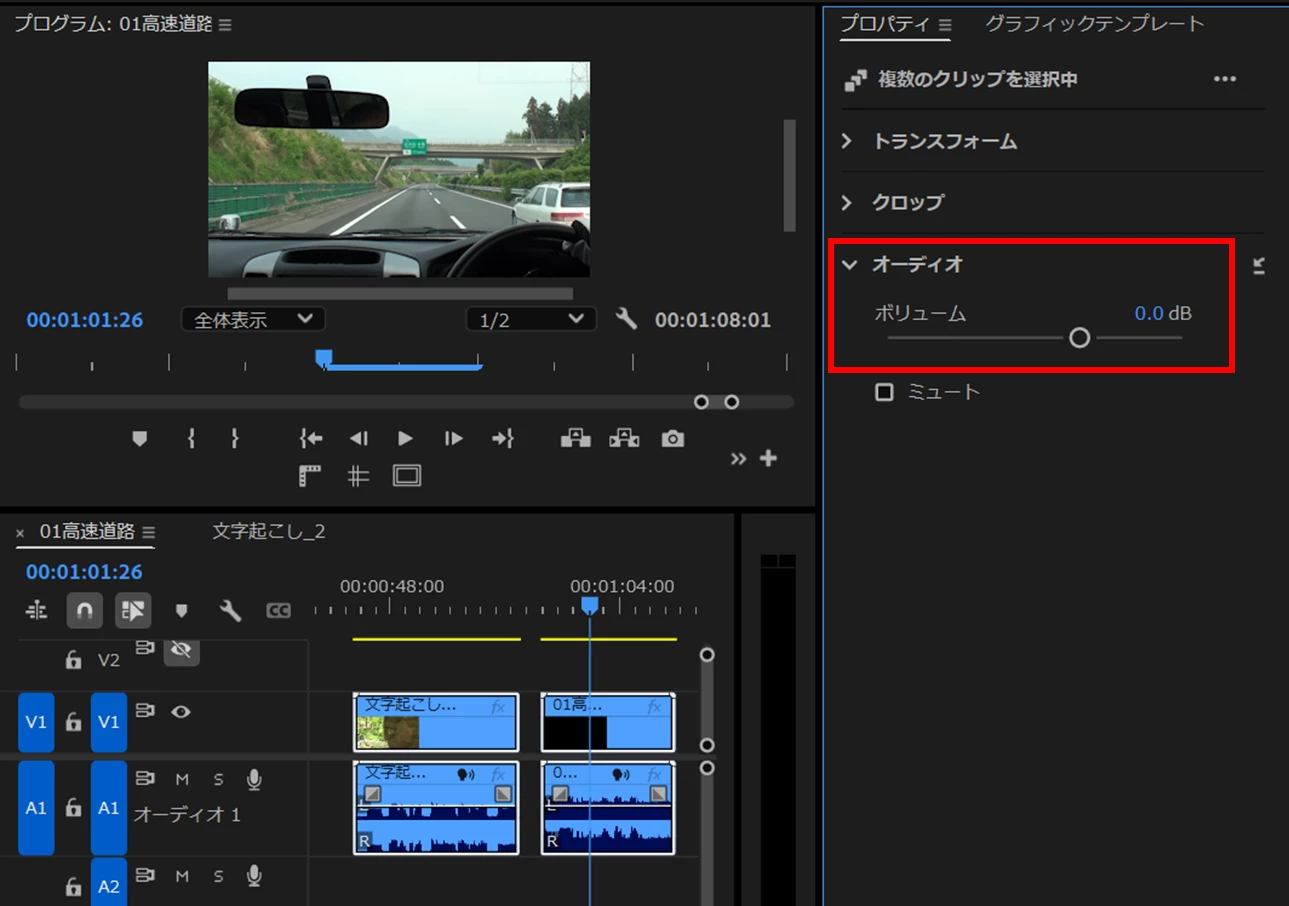
Task: Mute the A2 track with M
Action: coord(182,876)
